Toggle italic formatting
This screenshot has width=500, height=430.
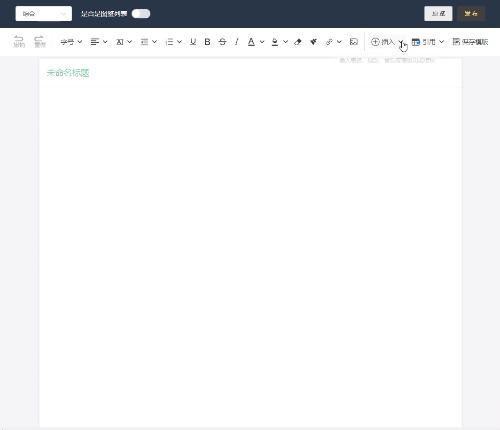(x=237, y=42)
